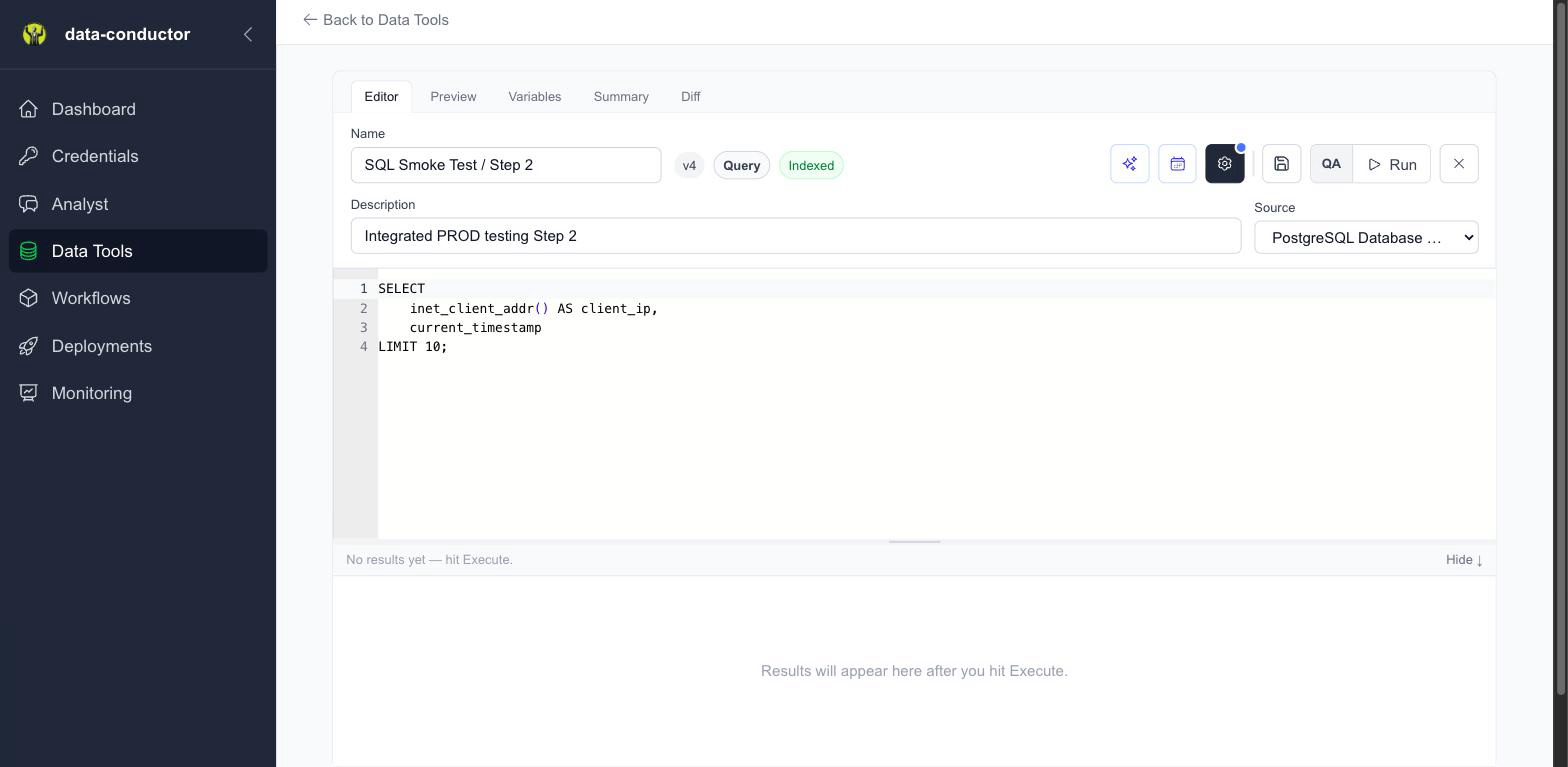Click the Monitoring chart icon
The image size is (1568, 767).
tap(29, 393)
